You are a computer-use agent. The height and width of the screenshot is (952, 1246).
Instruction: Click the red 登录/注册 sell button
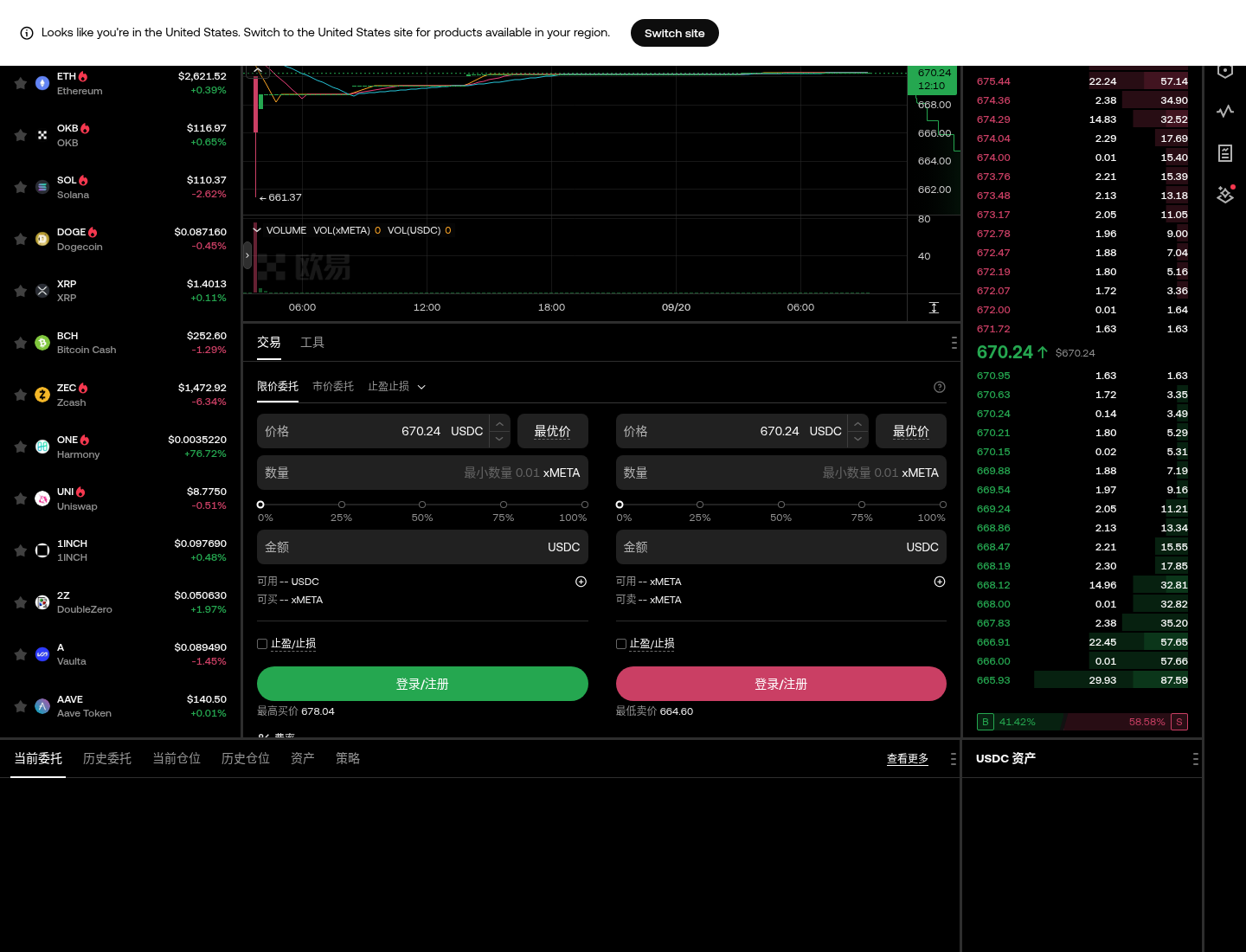pos(781,684)
